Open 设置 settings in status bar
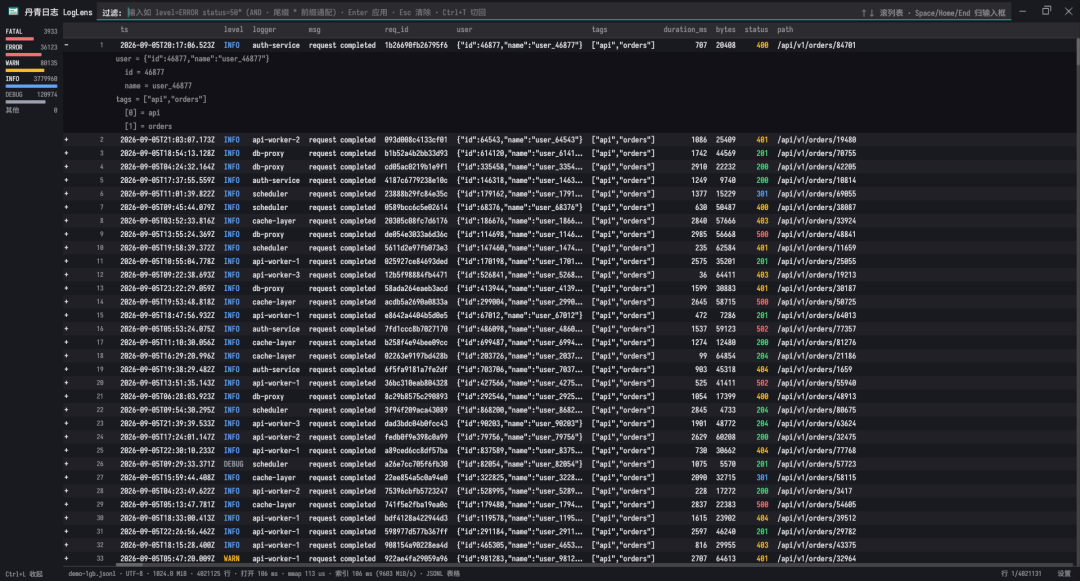 coord(1064,573)
